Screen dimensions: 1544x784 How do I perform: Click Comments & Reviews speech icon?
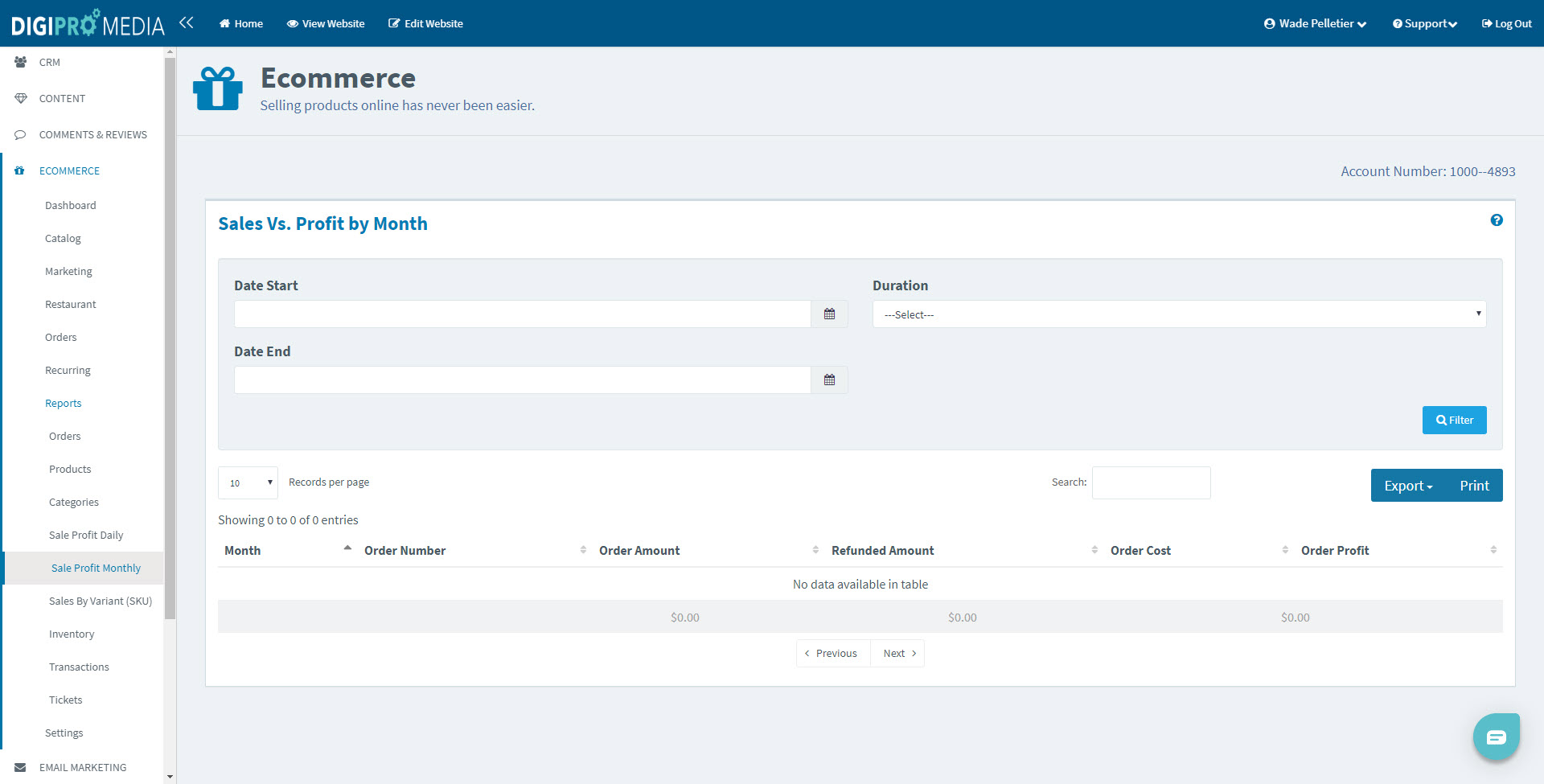click(x=21, y=134)
